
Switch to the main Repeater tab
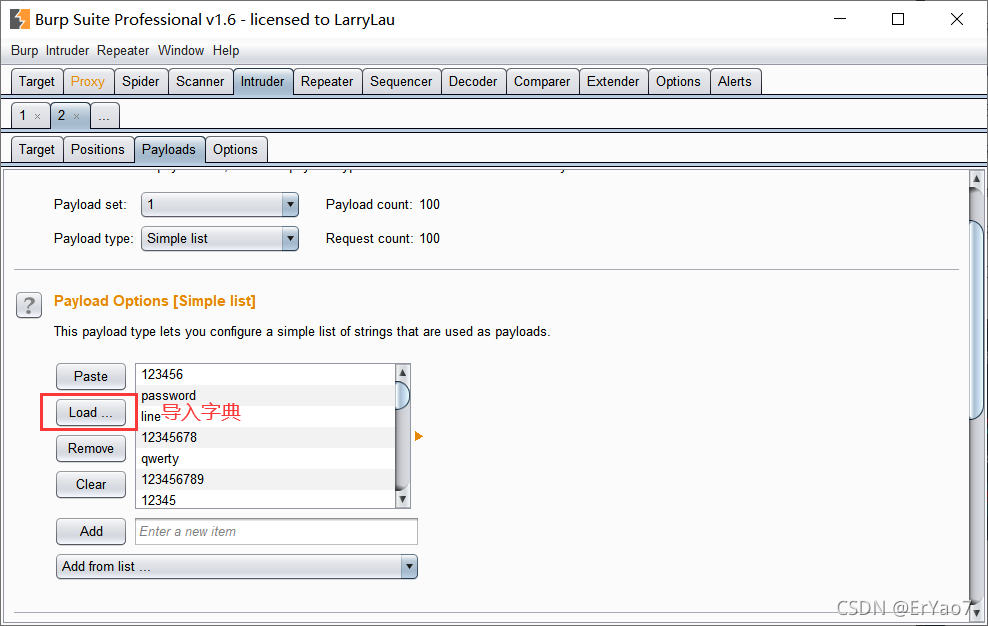pos(327,81)
